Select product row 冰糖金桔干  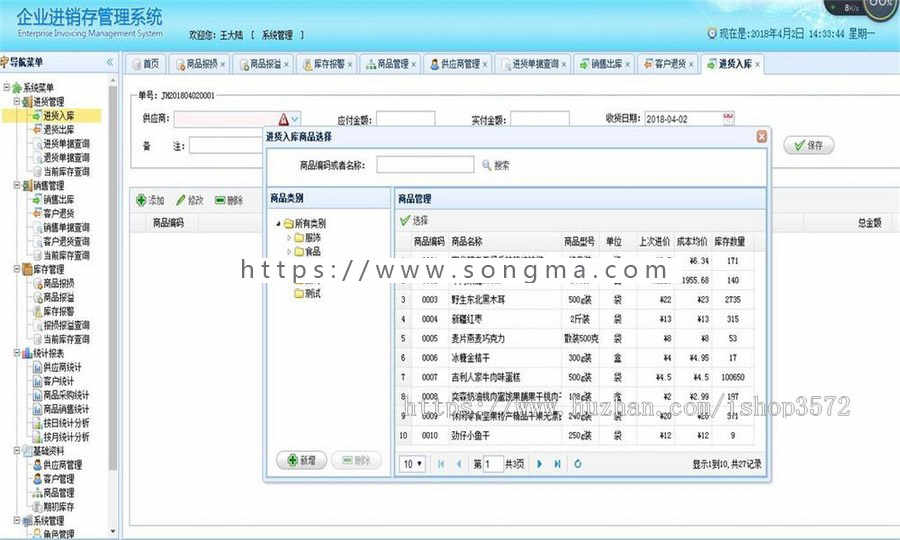(575, 358)
